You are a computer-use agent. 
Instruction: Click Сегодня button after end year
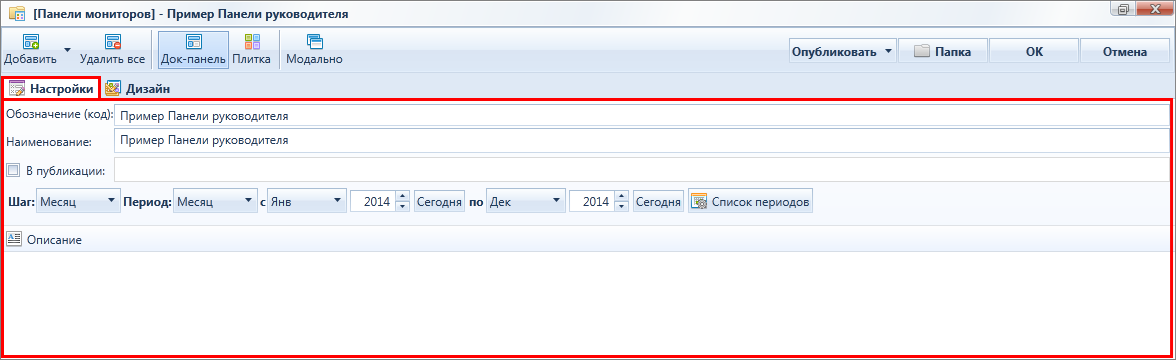click(658, 201)
